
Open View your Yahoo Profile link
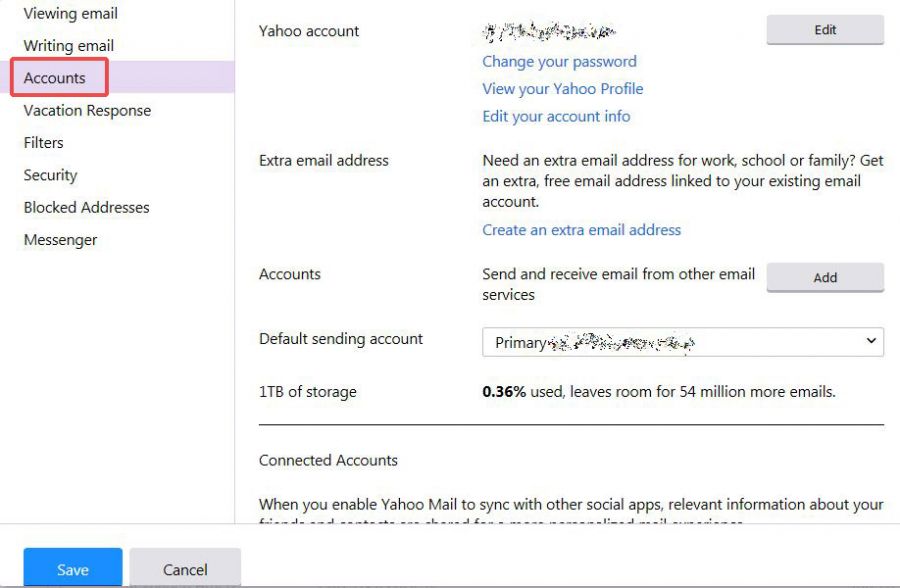(562, 89)
